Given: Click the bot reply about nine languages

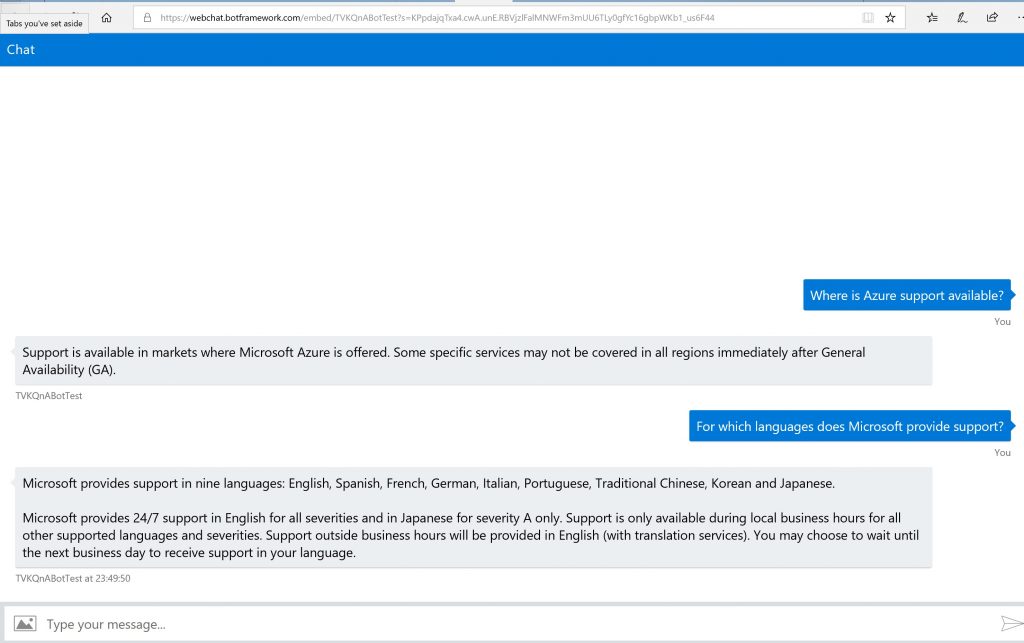Looking at the screenshot, I should pyautogui.click(x=473, y=518).
